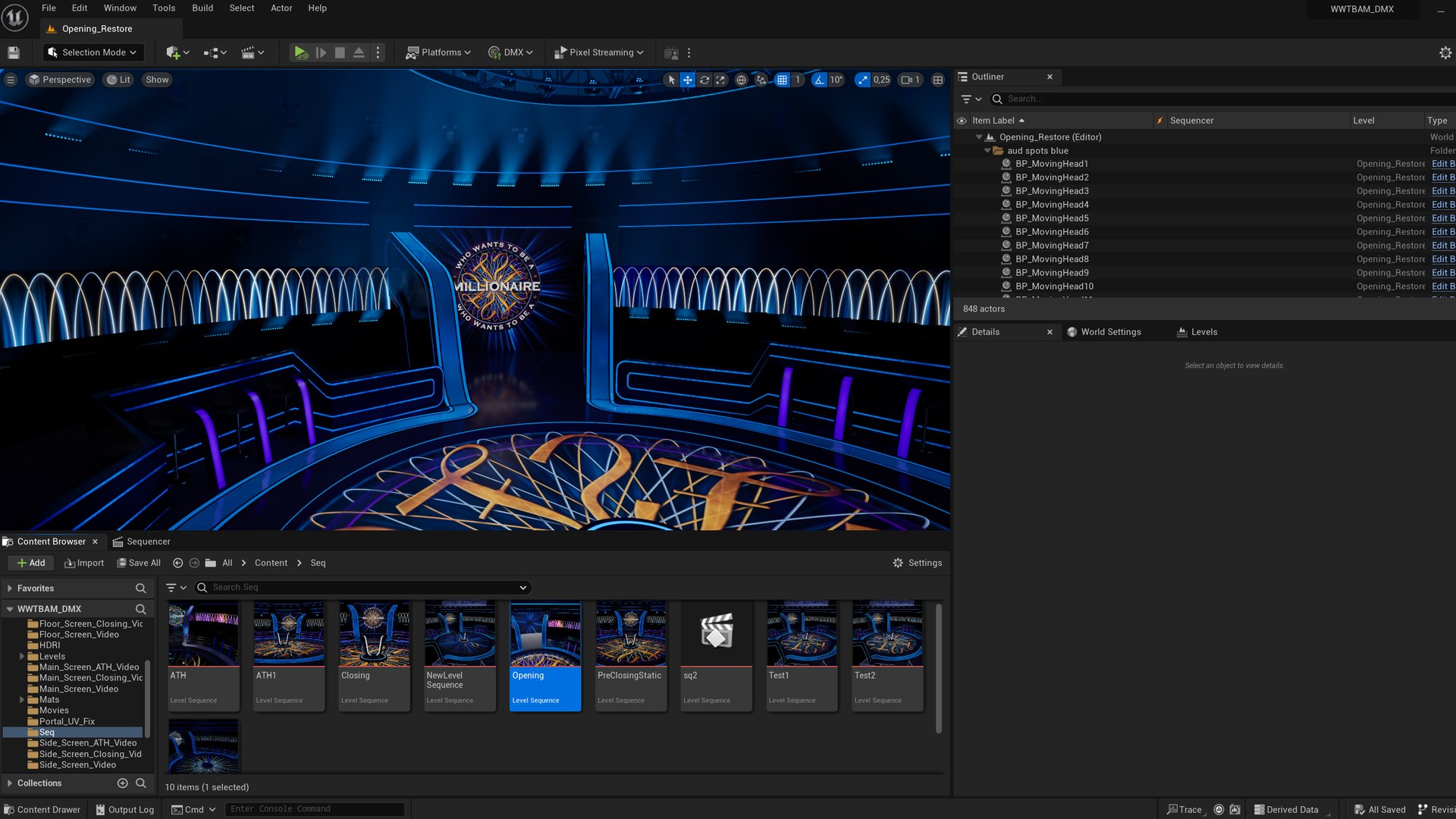Collapse Opening_Restore (Editor) world row
The width and height of the screenshot is (1456, 819).
(979, 137)
